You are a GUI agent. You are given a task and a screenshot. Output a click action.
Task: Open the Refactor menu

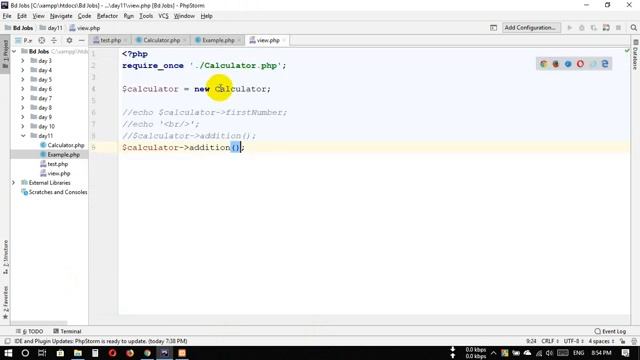coord(107,16)
